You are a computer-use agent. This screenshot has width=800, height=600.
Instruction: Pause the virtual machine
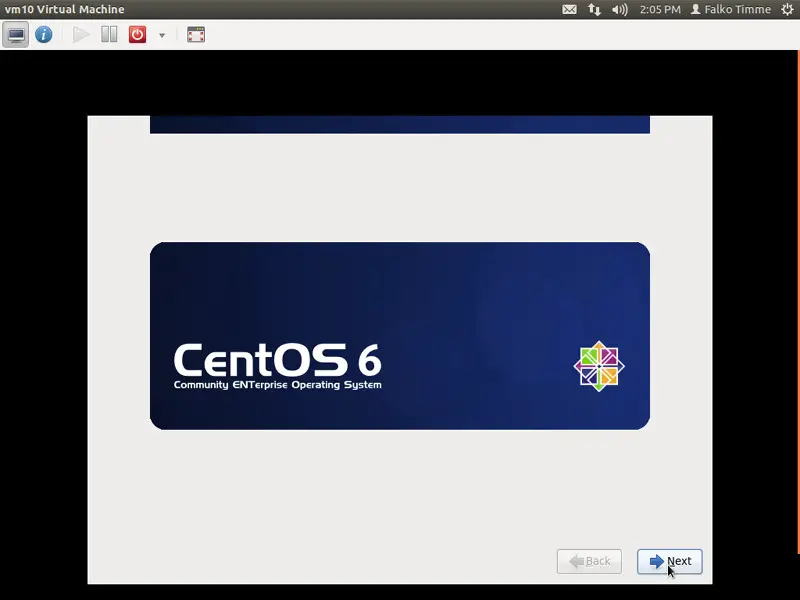point(109,35)
